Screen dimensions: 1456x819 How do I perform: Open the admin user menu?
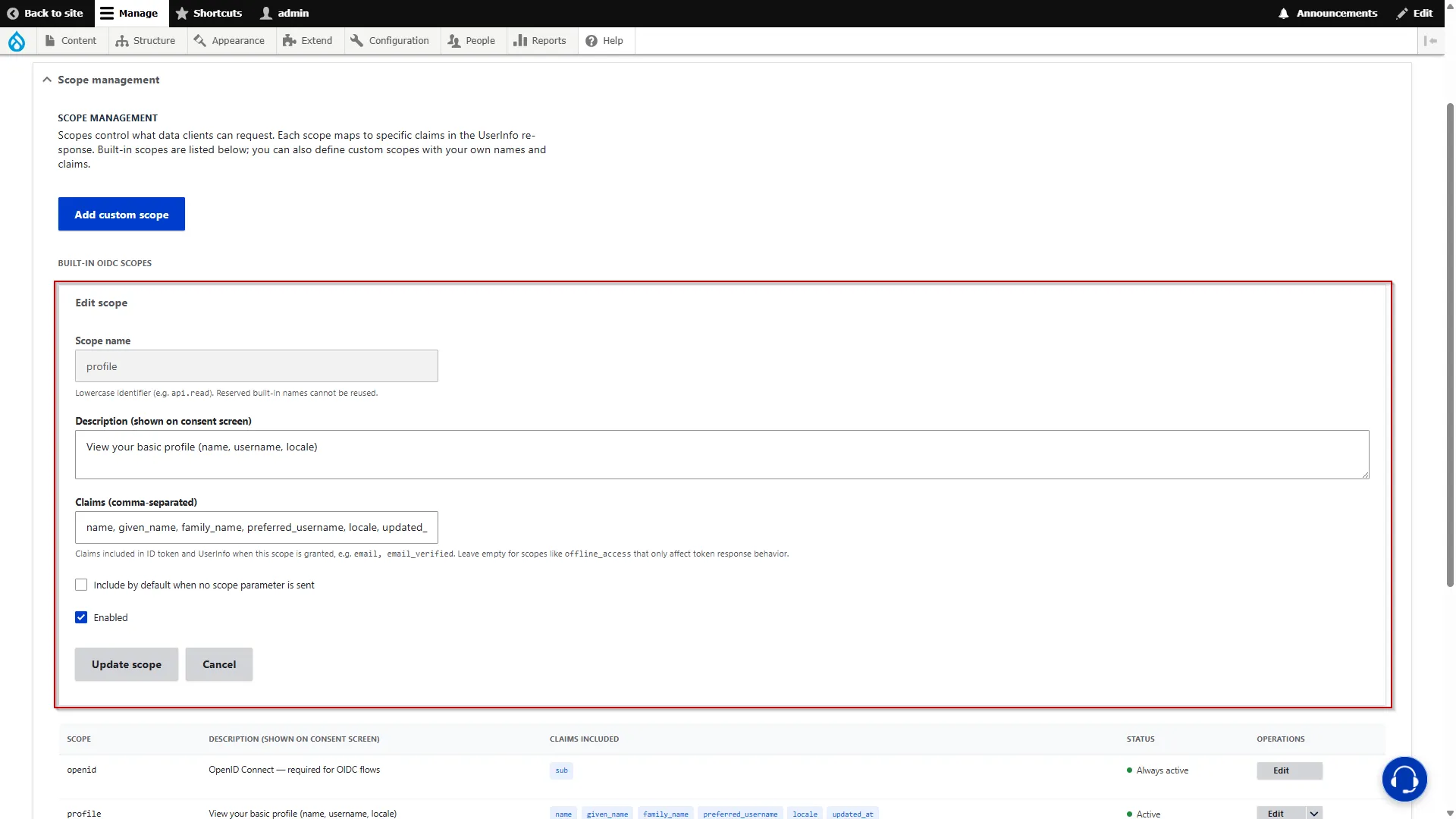284,13
